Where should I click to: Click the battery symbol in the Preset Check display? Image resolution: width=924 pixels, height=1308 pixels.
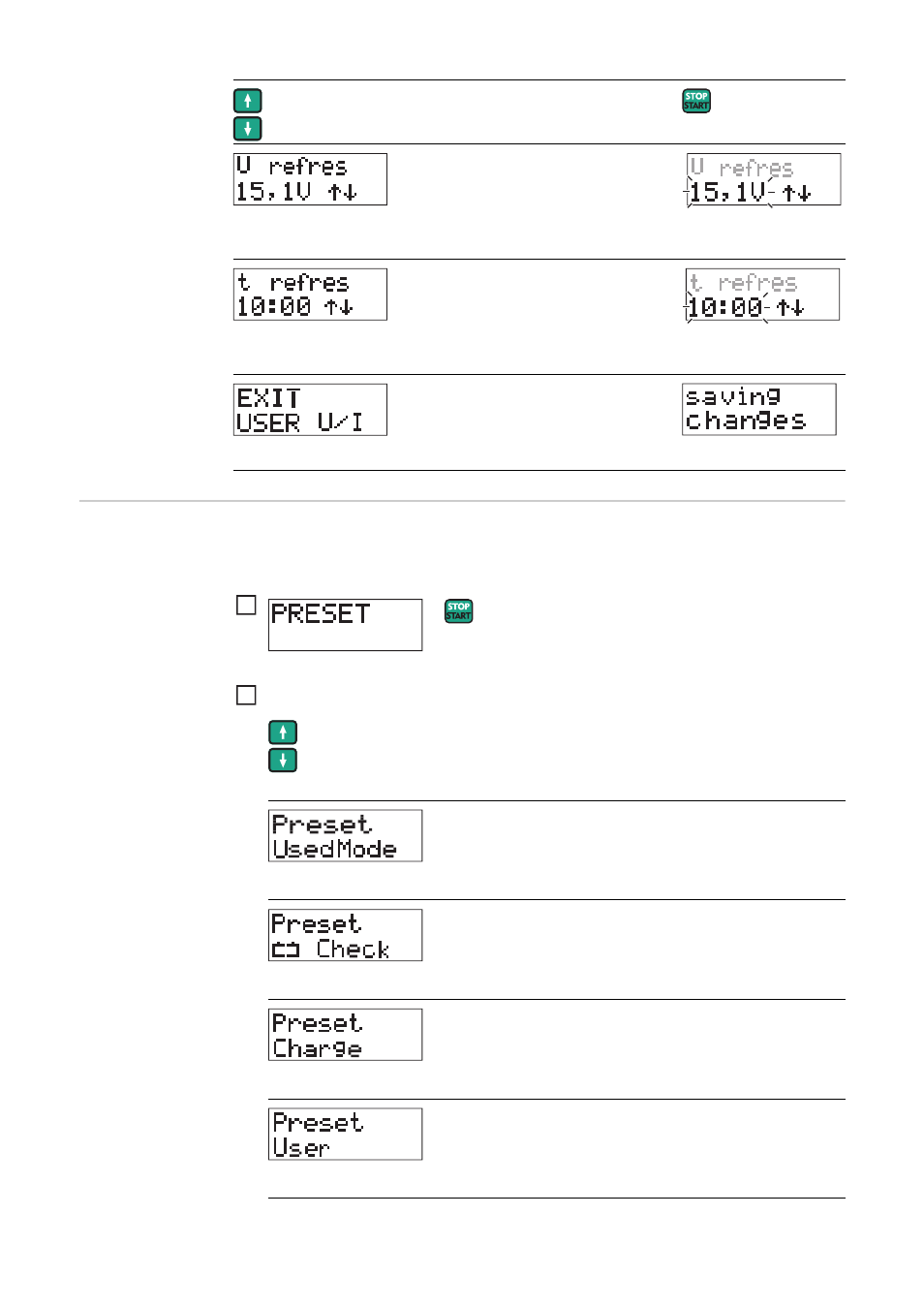pyautogui.click(x=286, y=950)
